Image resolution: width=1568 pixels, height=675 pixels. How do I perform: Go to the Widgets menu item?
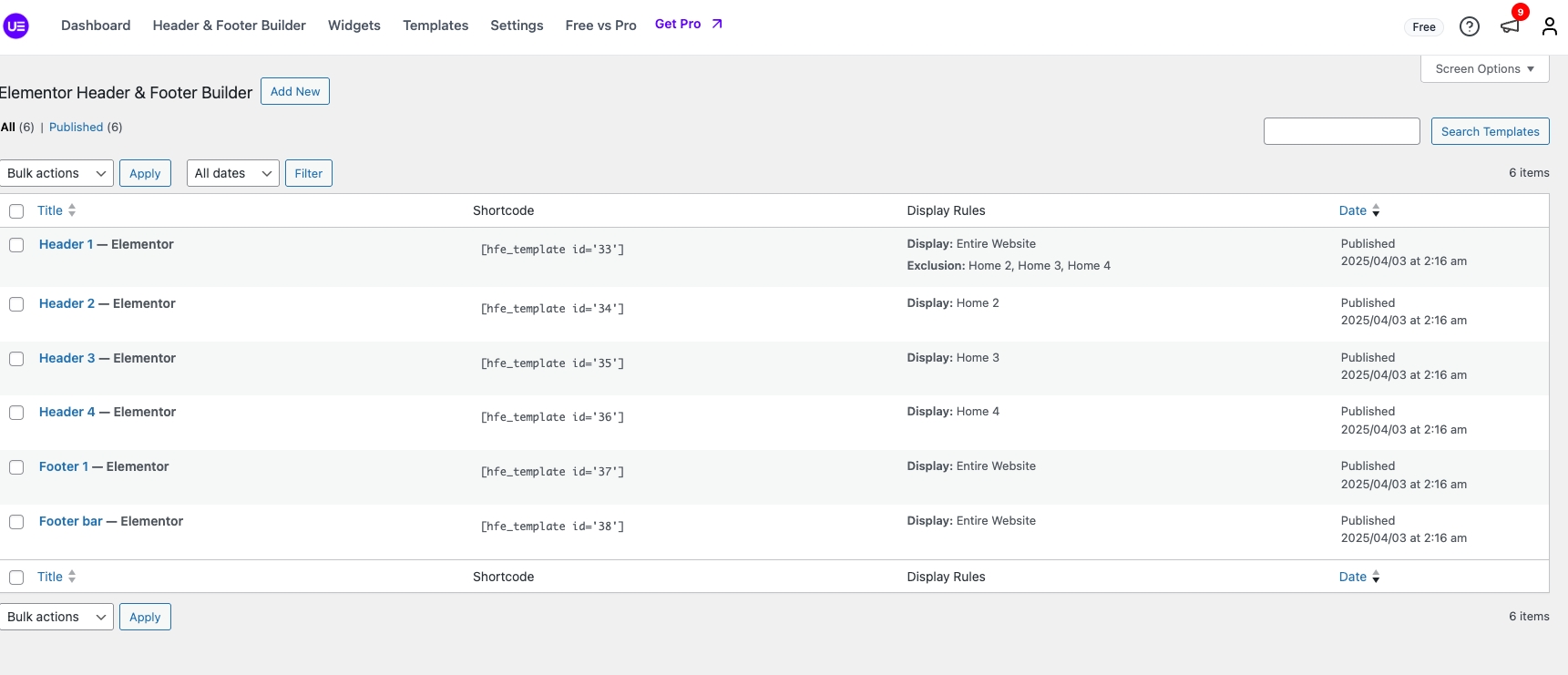354,26
